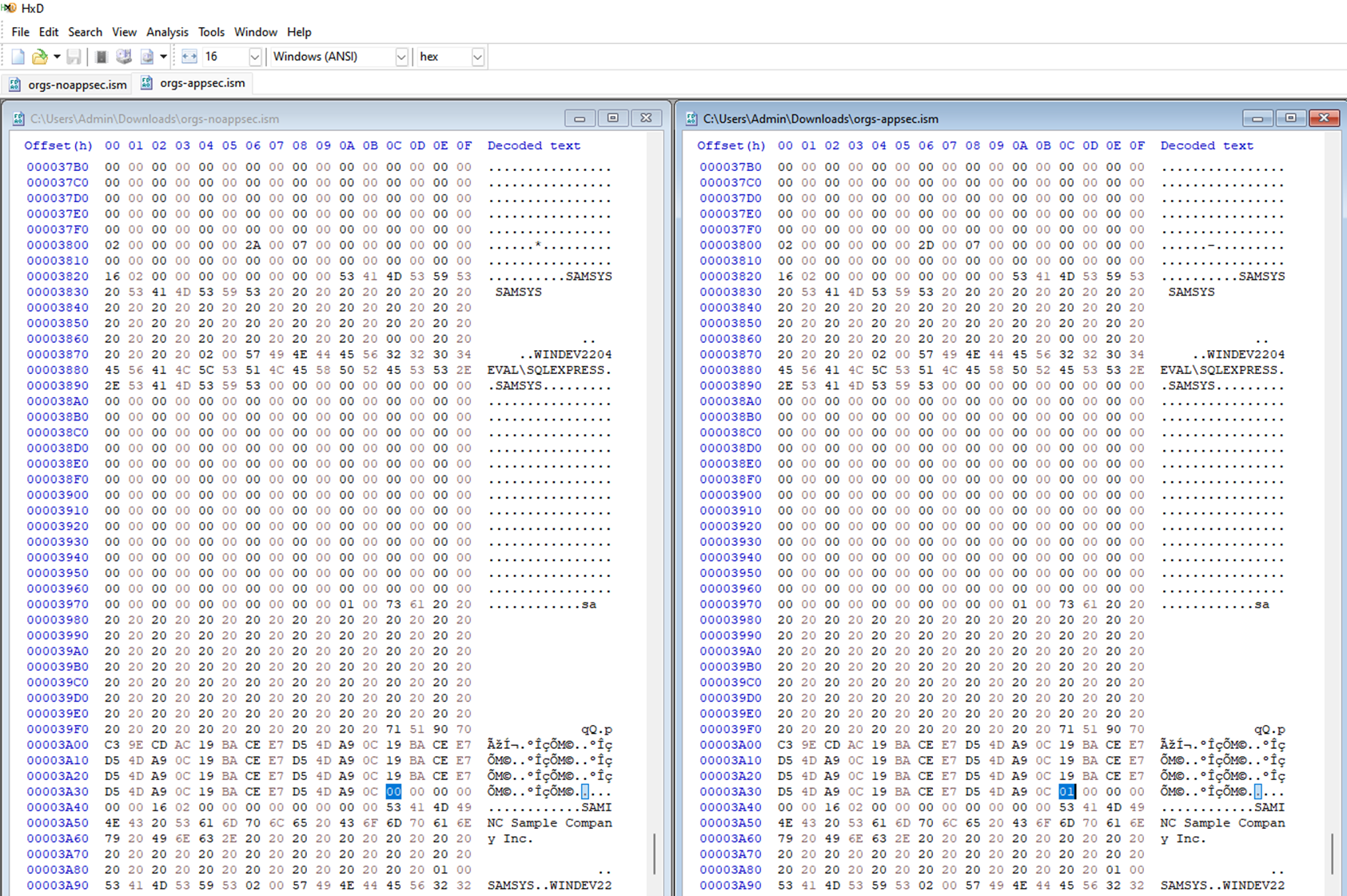Click the file icon in orgs-appsec.ism window title
The height and width of the screenshot is (896, 1347).
691,119
